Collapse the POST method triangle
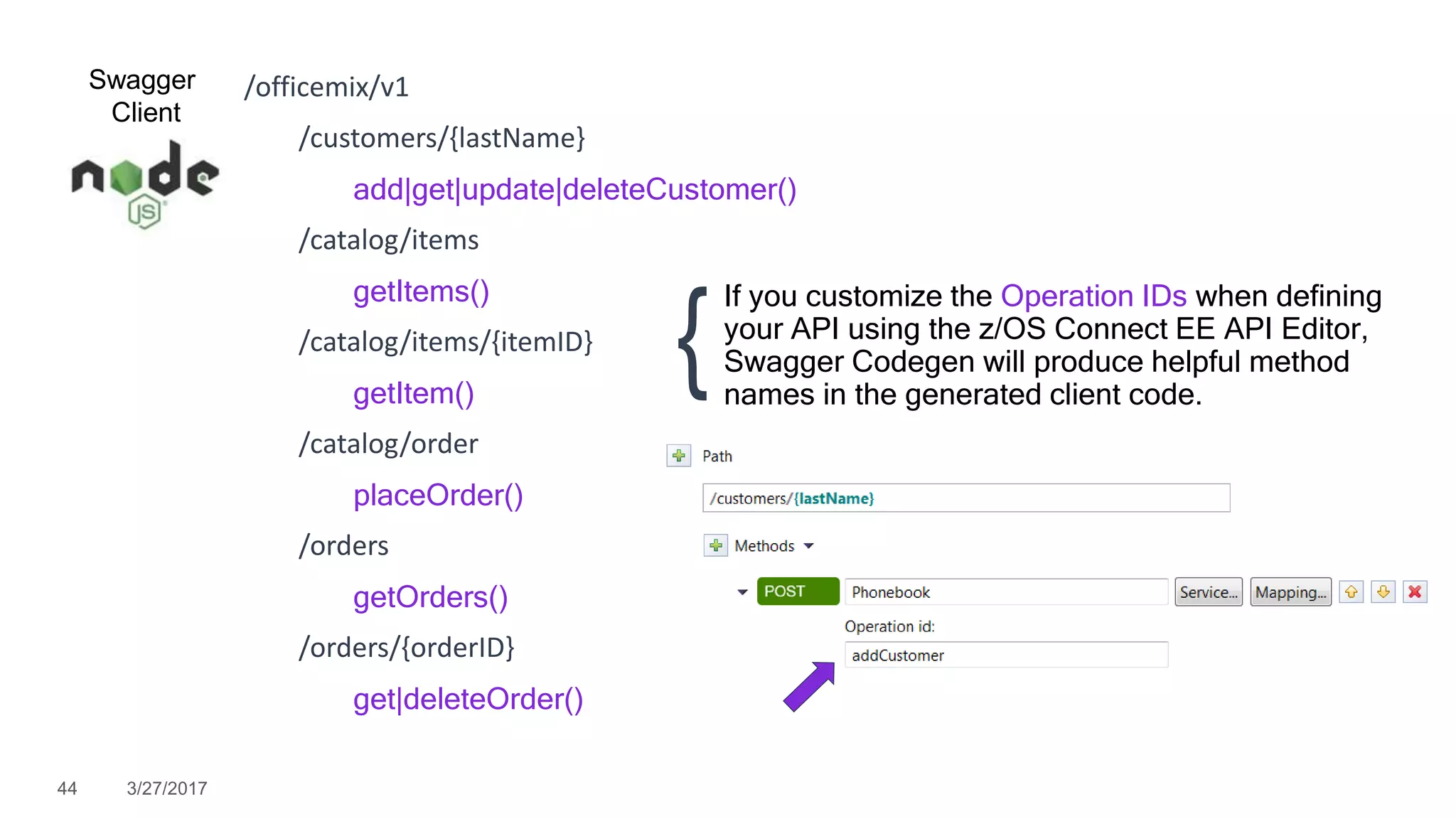Screen dimensions: 1456x819 pyautogui.click(x=742, y=592)
